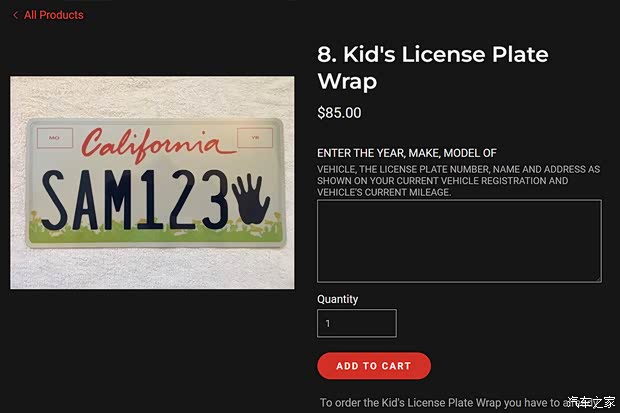Click the back chevron beside All Products
This screenshot has height=413, width=620.
click(x=15, y=15)
